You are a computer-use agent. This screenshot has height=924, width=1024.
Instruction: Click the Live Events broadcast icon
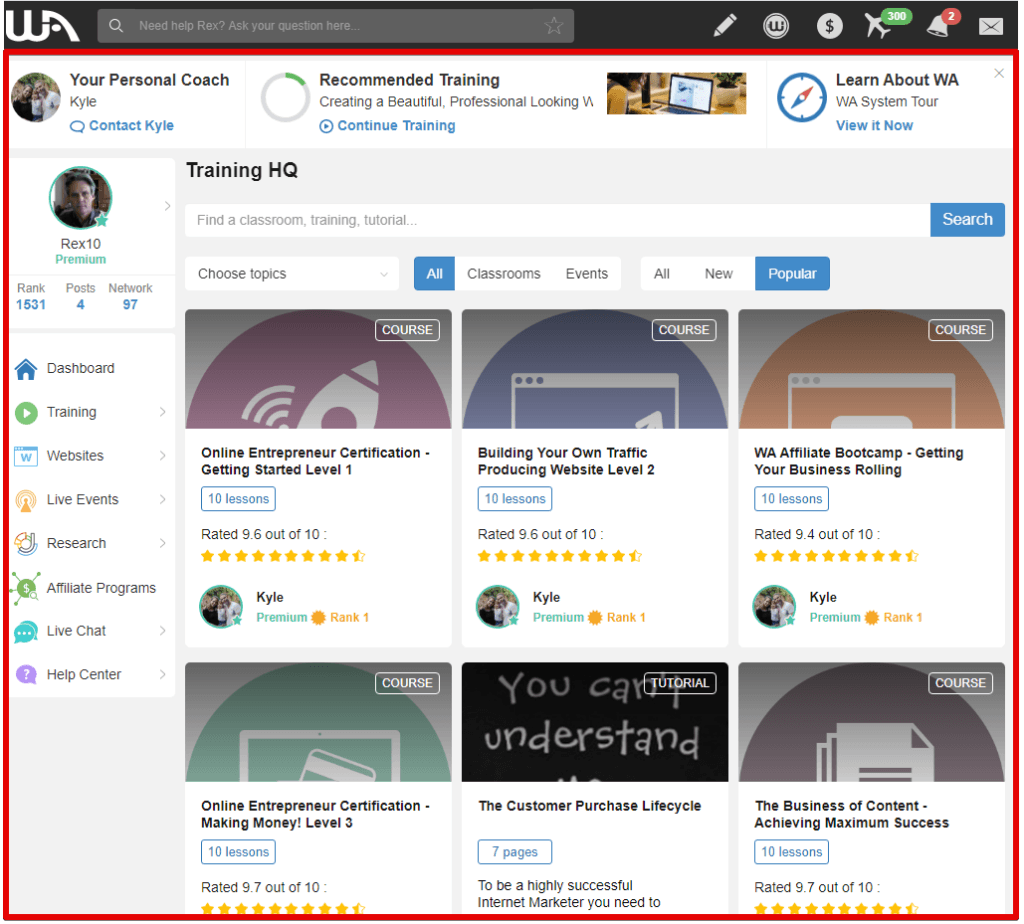click(x=26, y=501)
